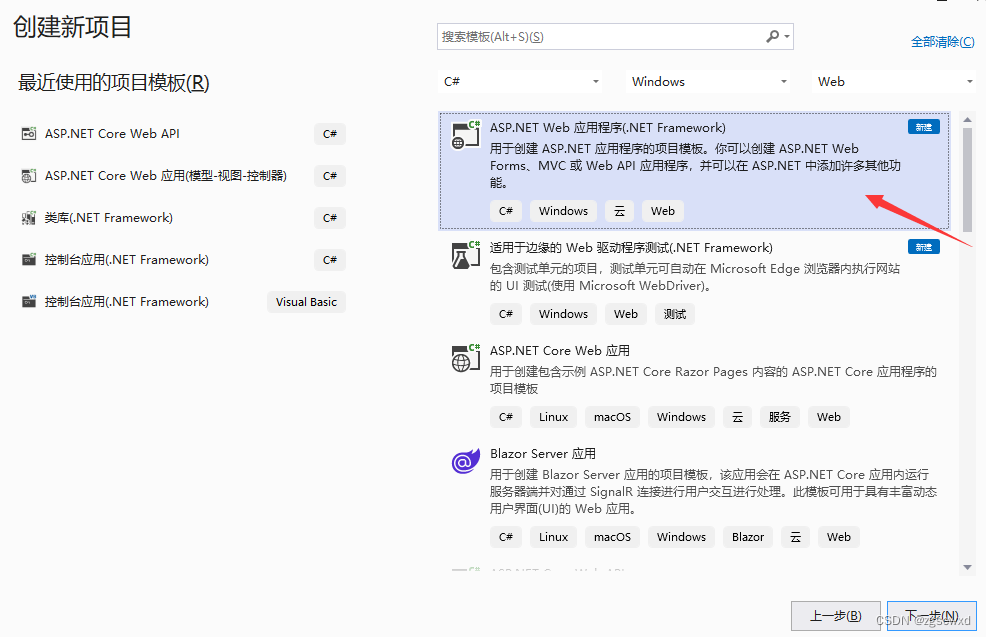Choose recent template 类库(.NET Framework)
This screenshot has height=637, width=986.
tap(108, 218)
